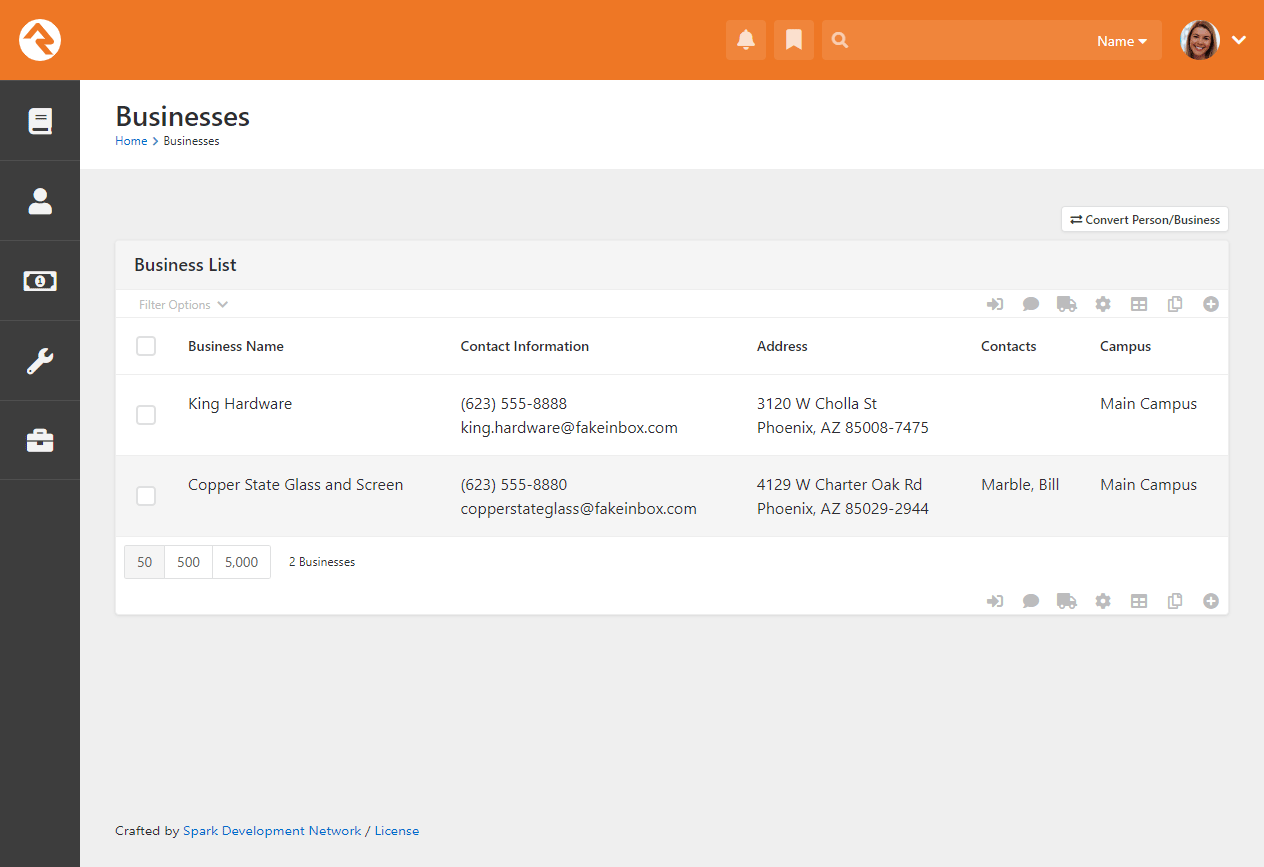
Task: Click top gear icon above grid
Action: 1103,304
